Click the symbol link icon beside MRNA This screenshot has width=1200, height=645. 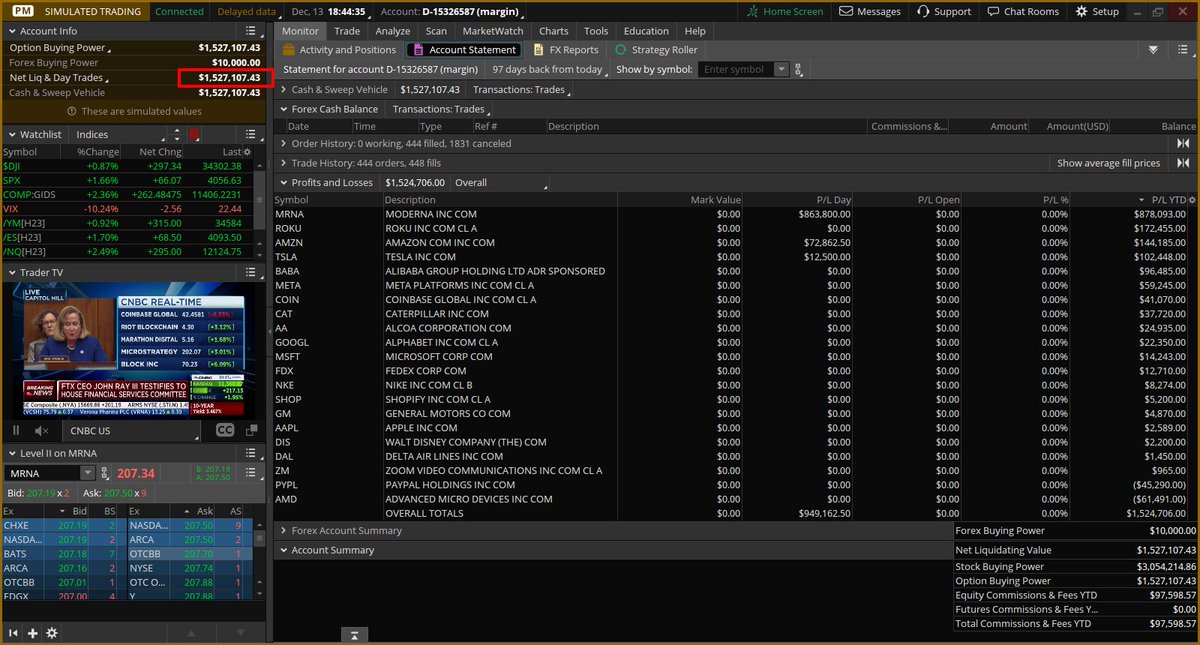(107, 473)
